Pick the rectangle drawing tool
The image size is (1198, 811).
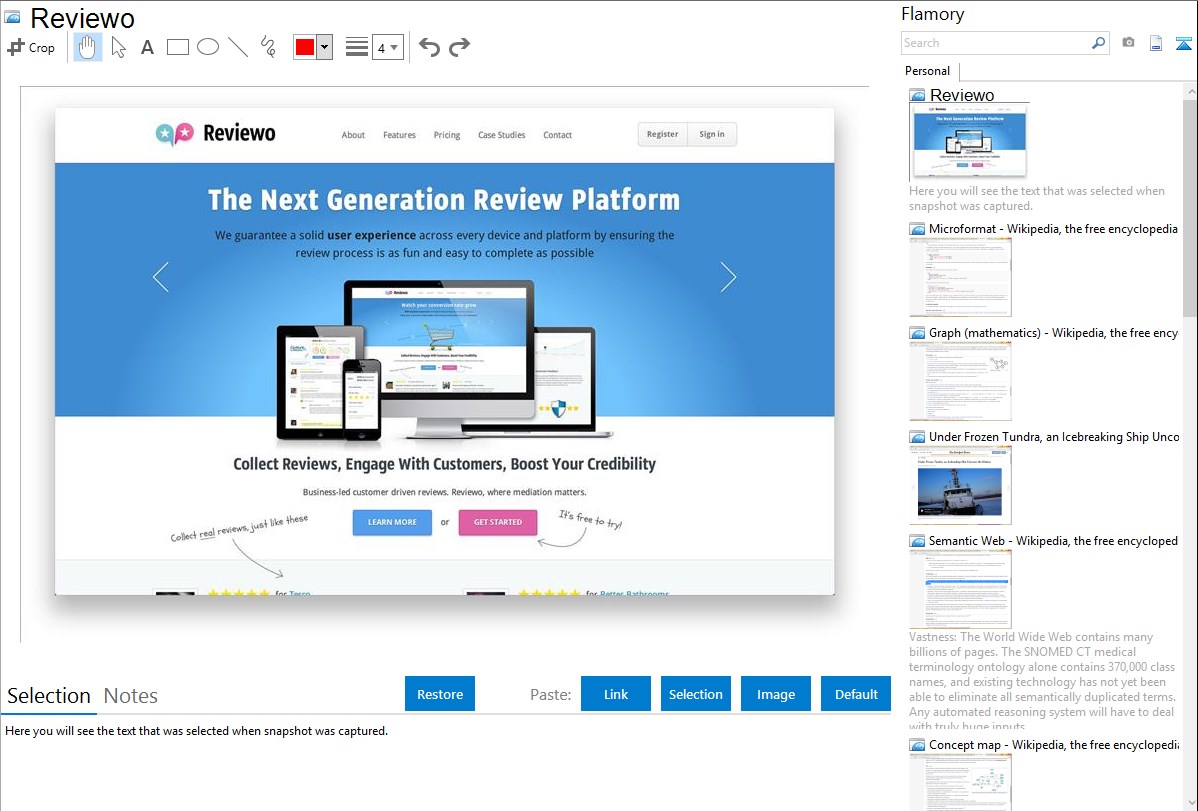coord(177,47)
